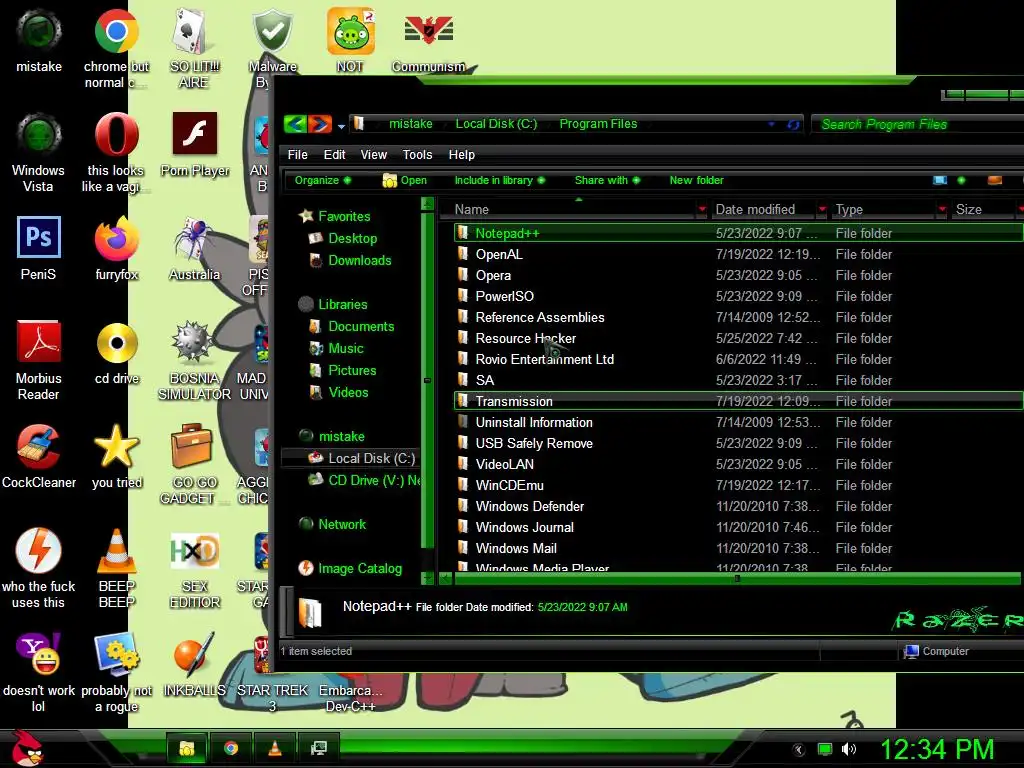Open the recent locations dropdown beside navigation arrows

341,125
